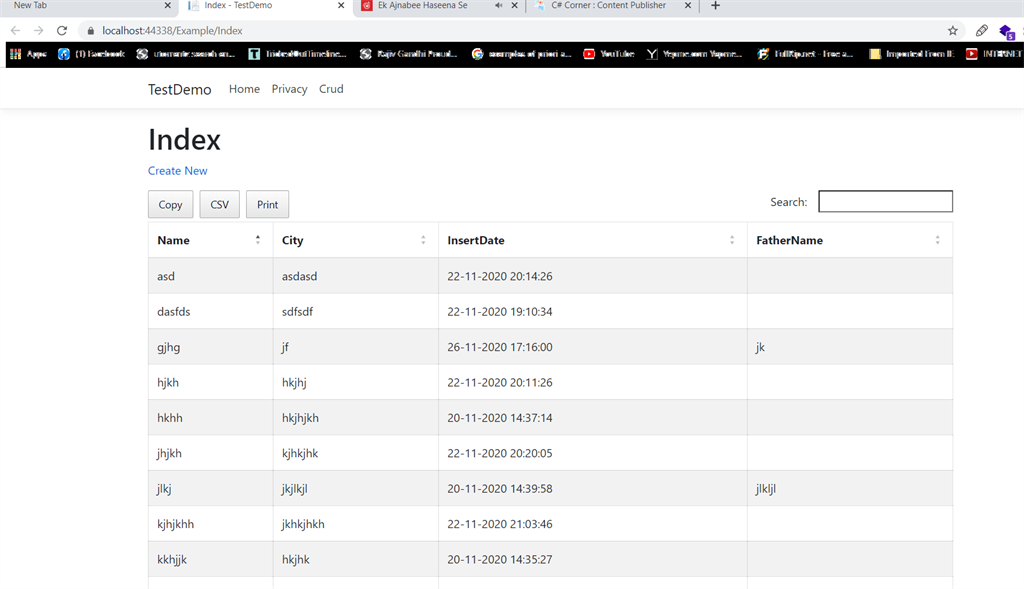Open the Rajiv Gandhi bookmark
Screen dimensions: 1024x589
point(409,54)
